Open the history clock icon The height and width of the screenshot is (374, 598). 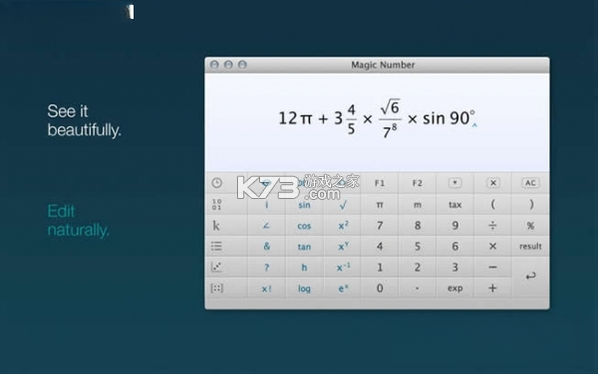(x=217, y=183)
